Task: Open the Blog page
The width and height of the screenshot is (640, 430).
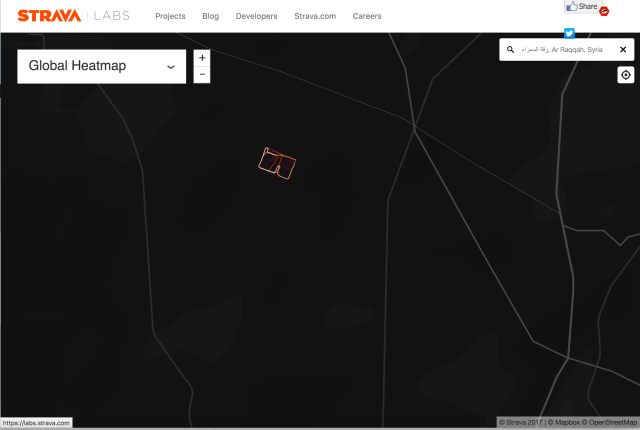Action: click(x=210, y=16)
